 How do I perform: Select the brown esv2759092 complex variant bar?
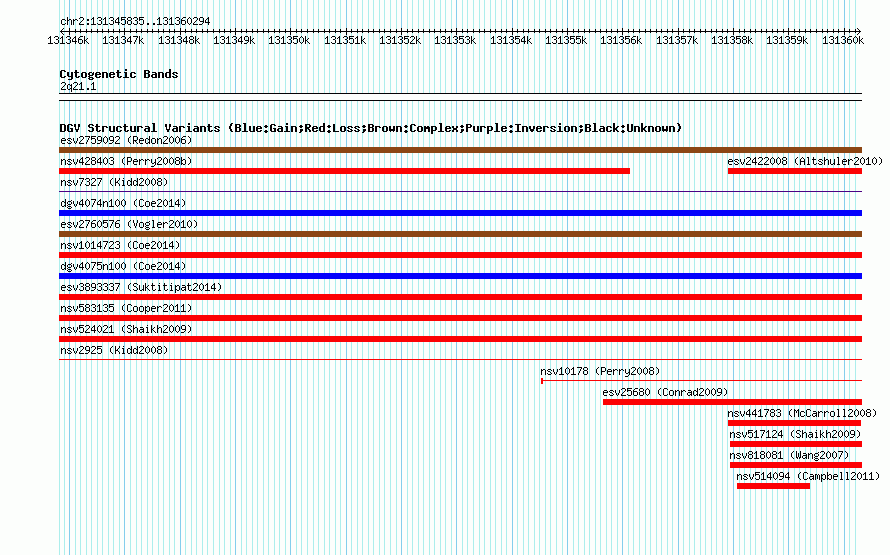coord(460,150)
